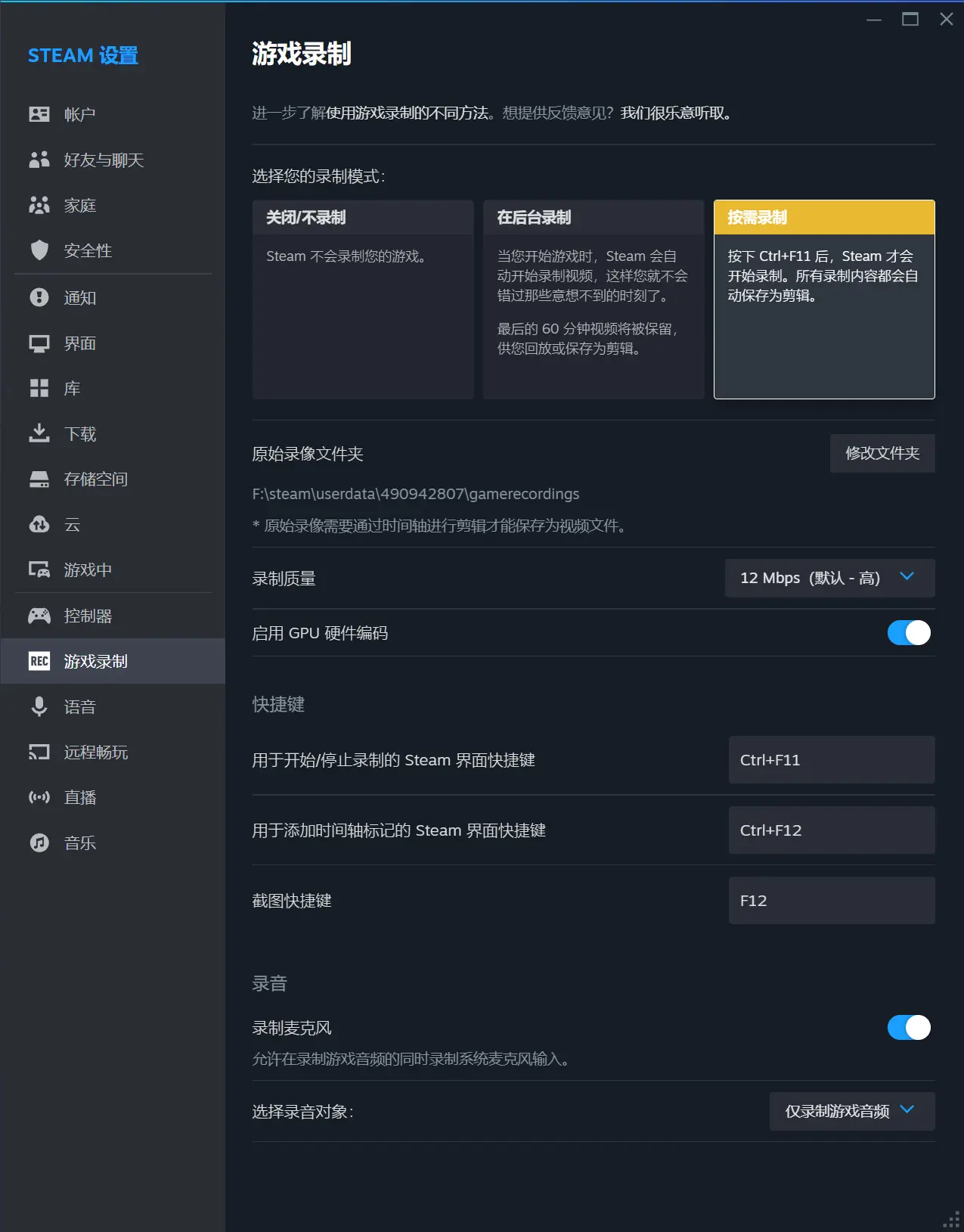Toggle 启用 GPU 硬件编码 switch

click(909, 633)
